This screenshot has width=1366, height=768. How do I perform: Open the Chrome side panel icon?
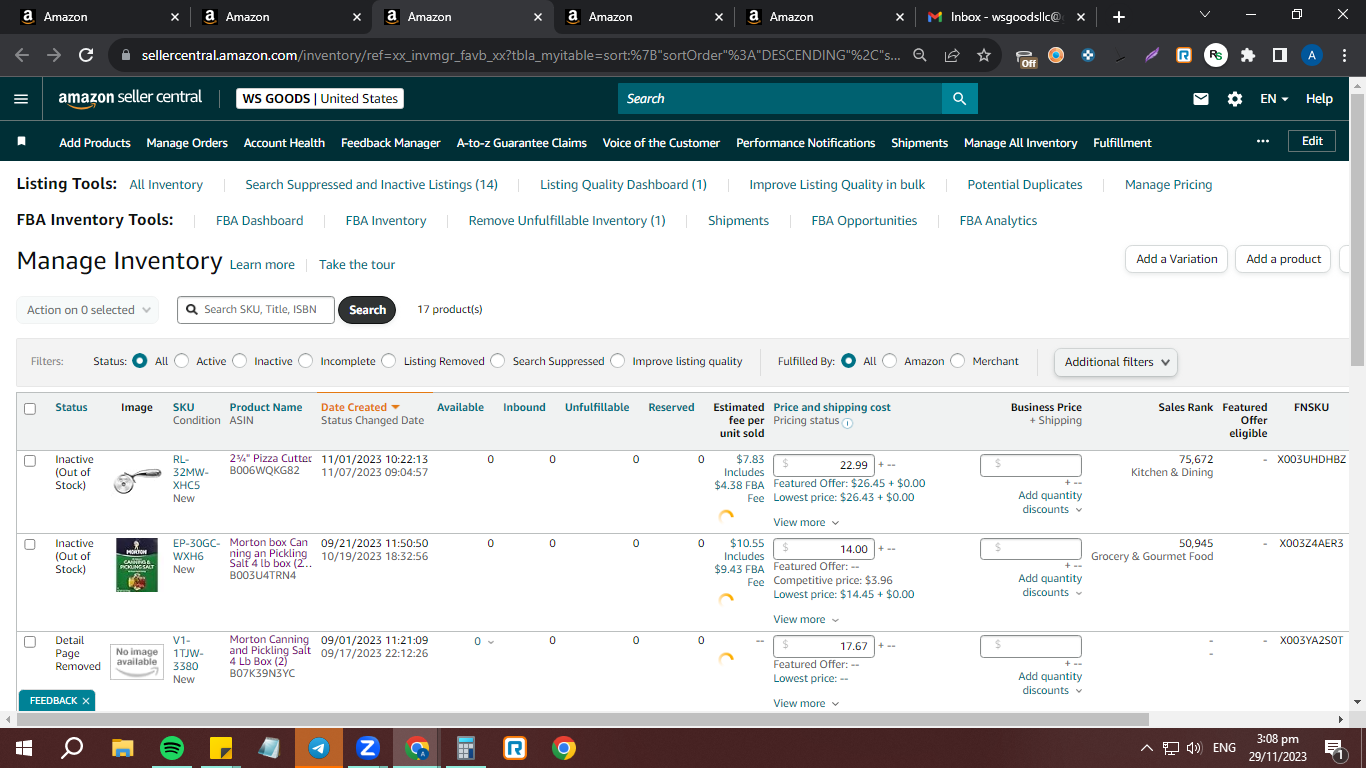click(1279, 55)
